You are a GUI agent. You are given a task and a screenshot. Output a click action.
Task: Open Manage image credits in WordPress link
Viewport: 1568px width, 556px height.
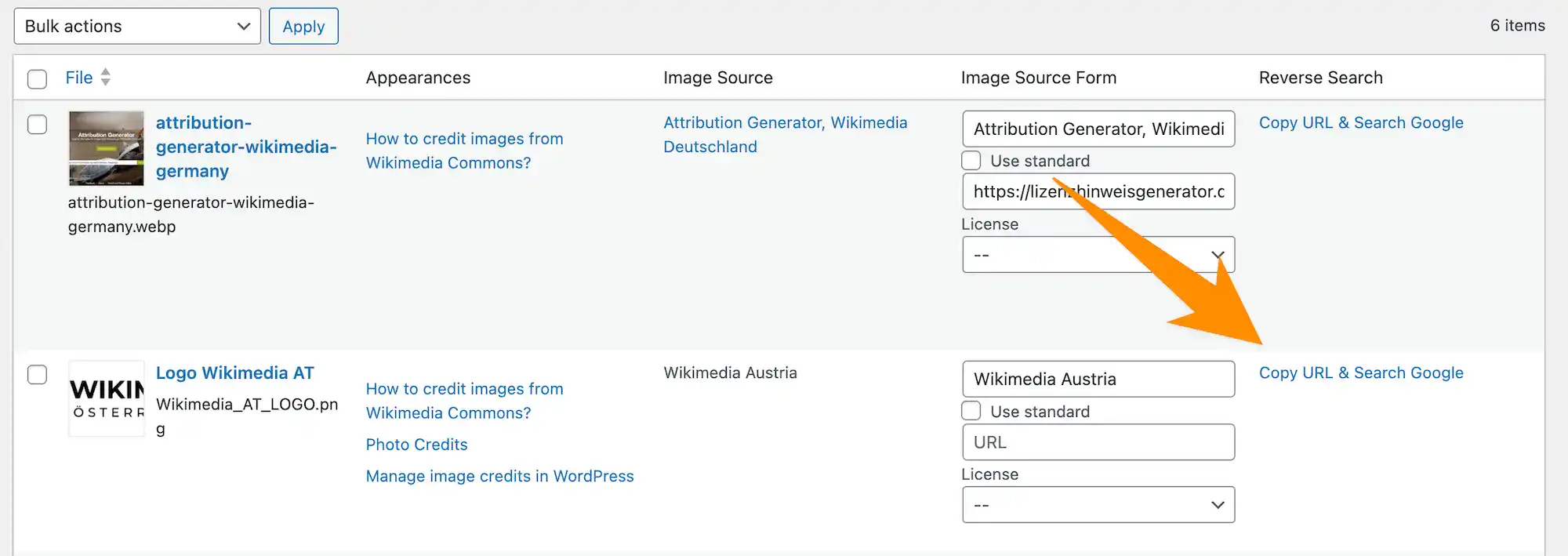[x=499, y=476]
